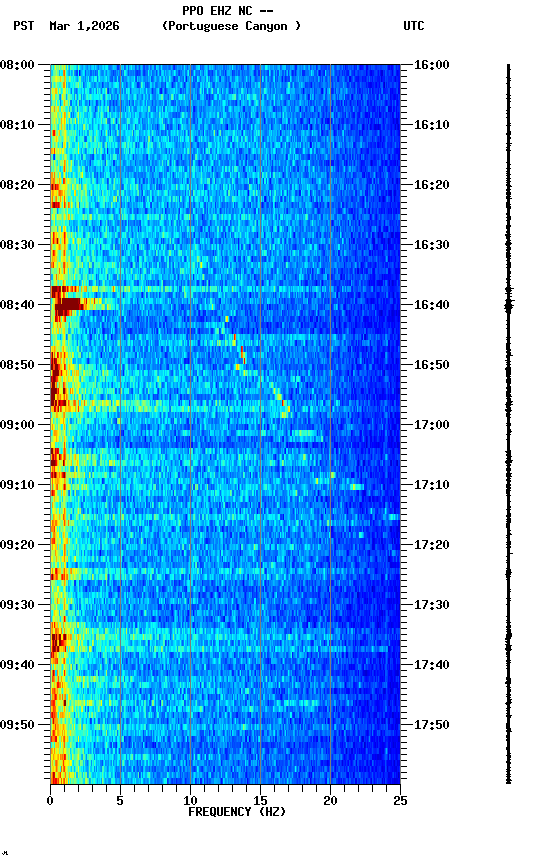Click the '09:00' PST time label
The image size is (552, 864).
(17, 425)
